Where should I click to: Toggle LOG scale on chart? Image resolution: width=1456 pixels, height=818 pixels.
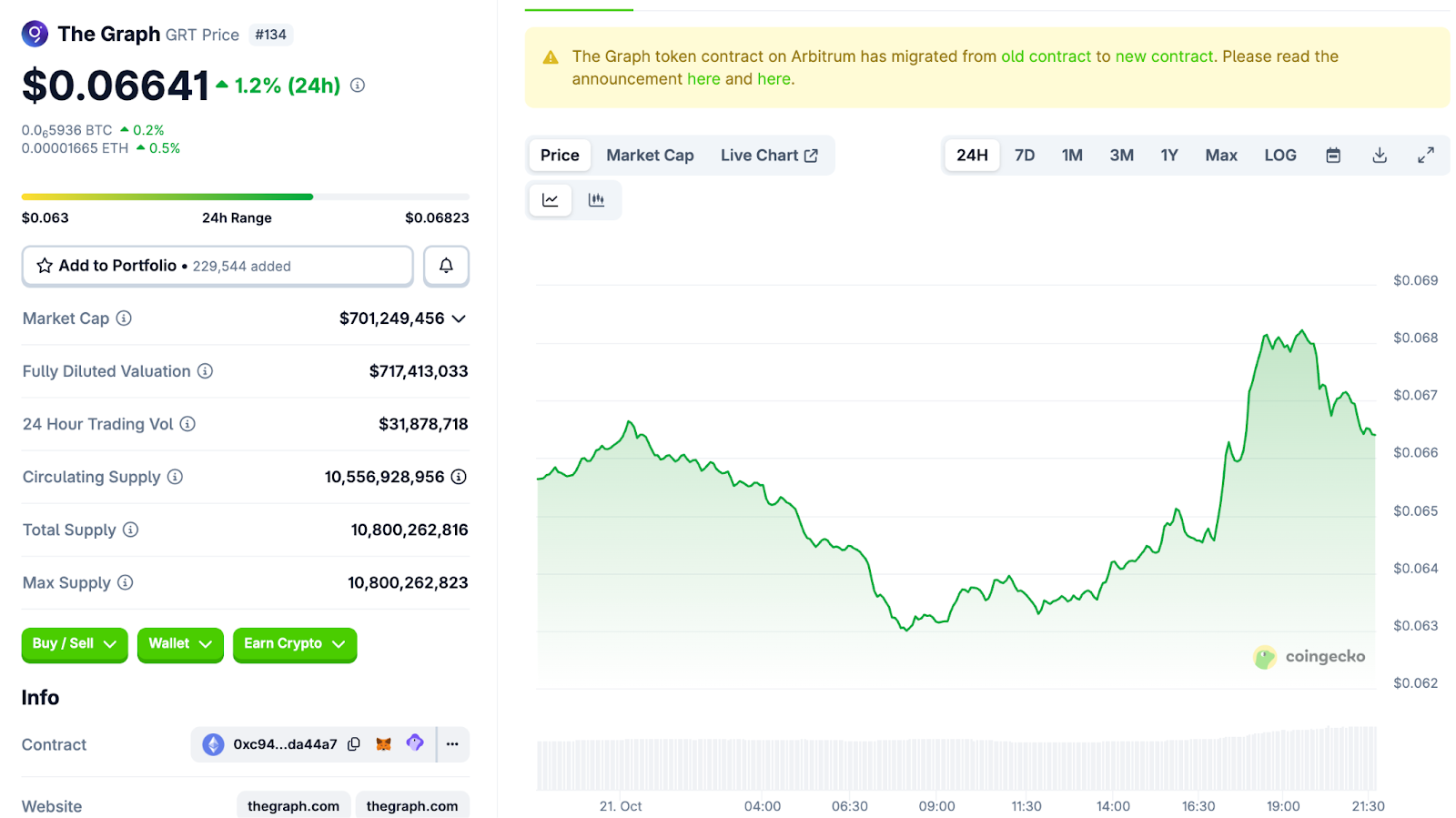[x=1280, y=156]
